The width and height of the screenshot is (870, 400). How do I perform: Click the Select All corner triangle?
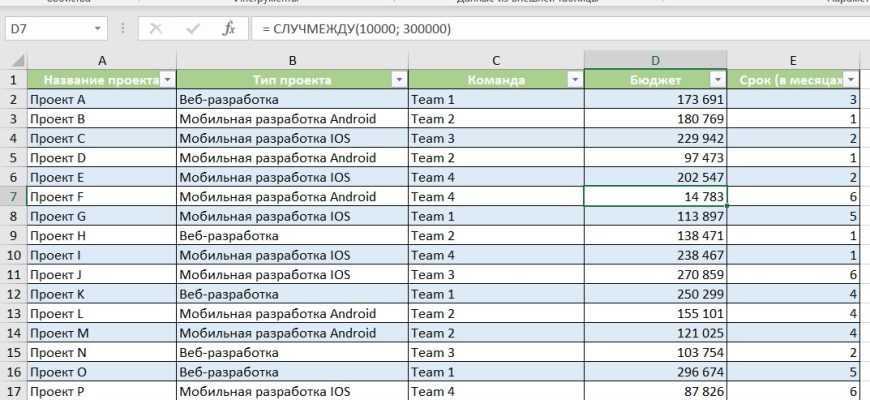[x=14, y=60]
